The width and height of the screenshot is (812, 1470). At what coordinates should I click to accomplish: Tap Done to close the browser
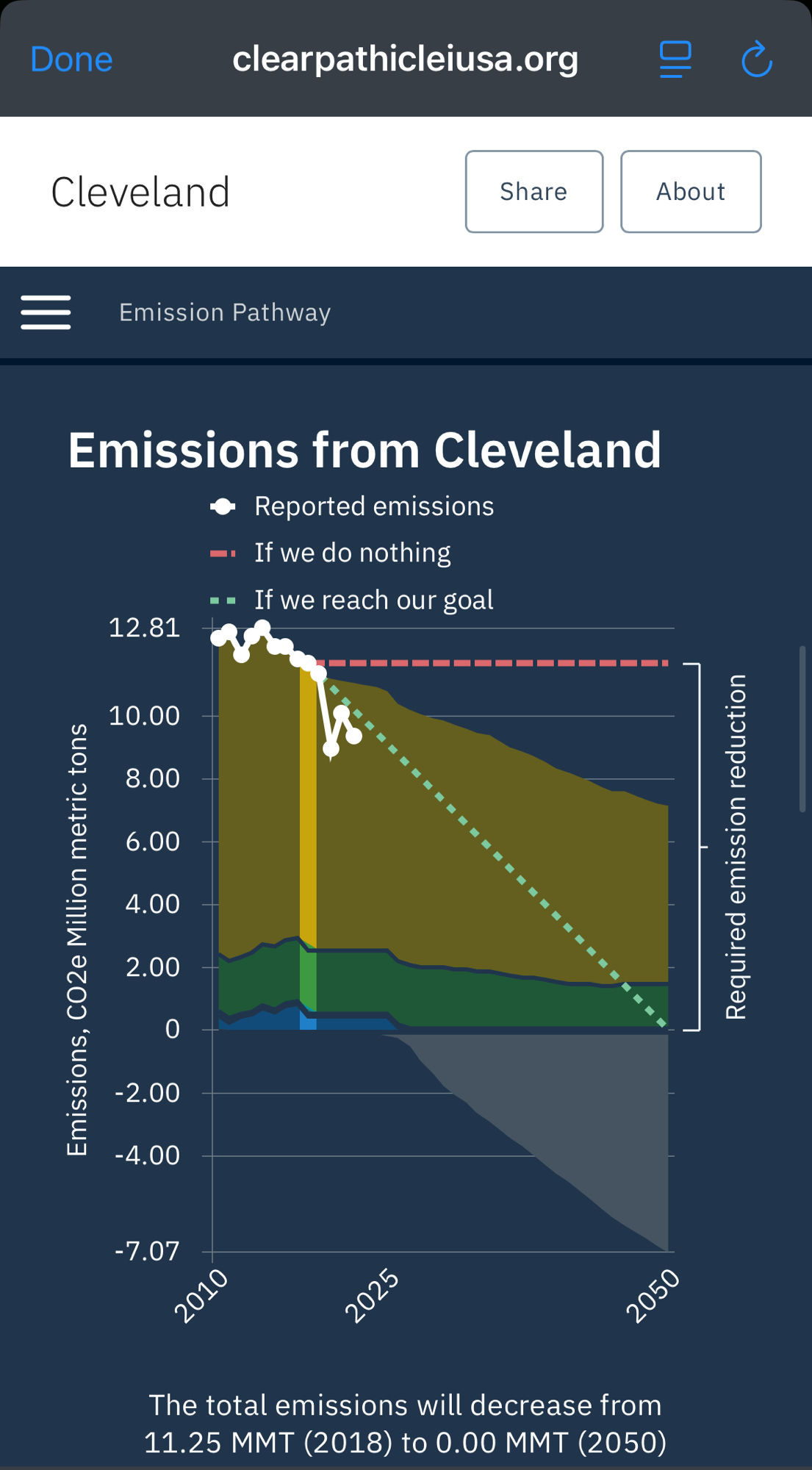click(x=71, y=60)
